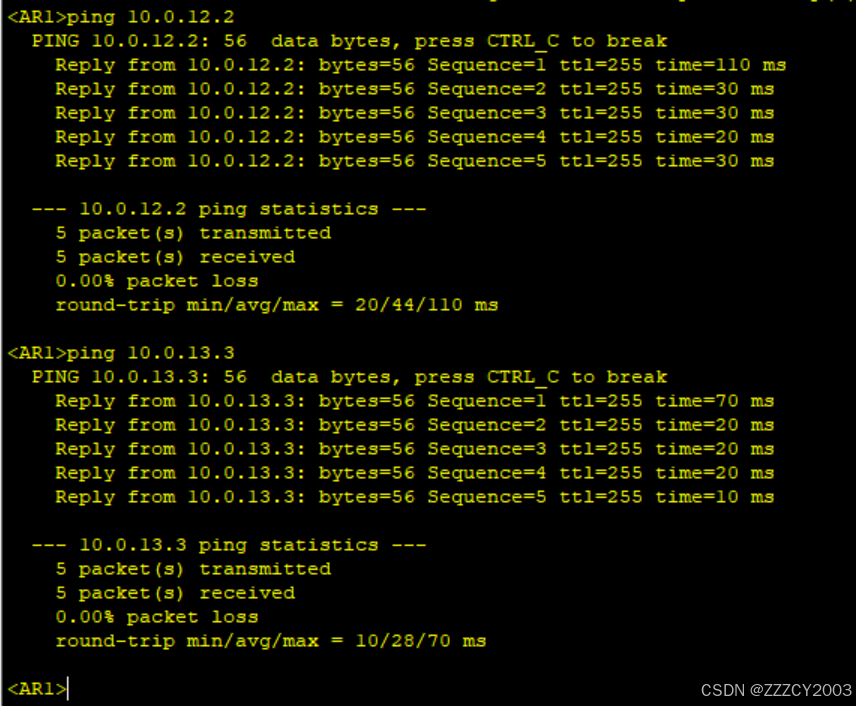The width and height of the screenshot is (856, 706).
Task: Click "5 packet(s) received" under 10.0.12.2 statistics
Action: (175, 257)
